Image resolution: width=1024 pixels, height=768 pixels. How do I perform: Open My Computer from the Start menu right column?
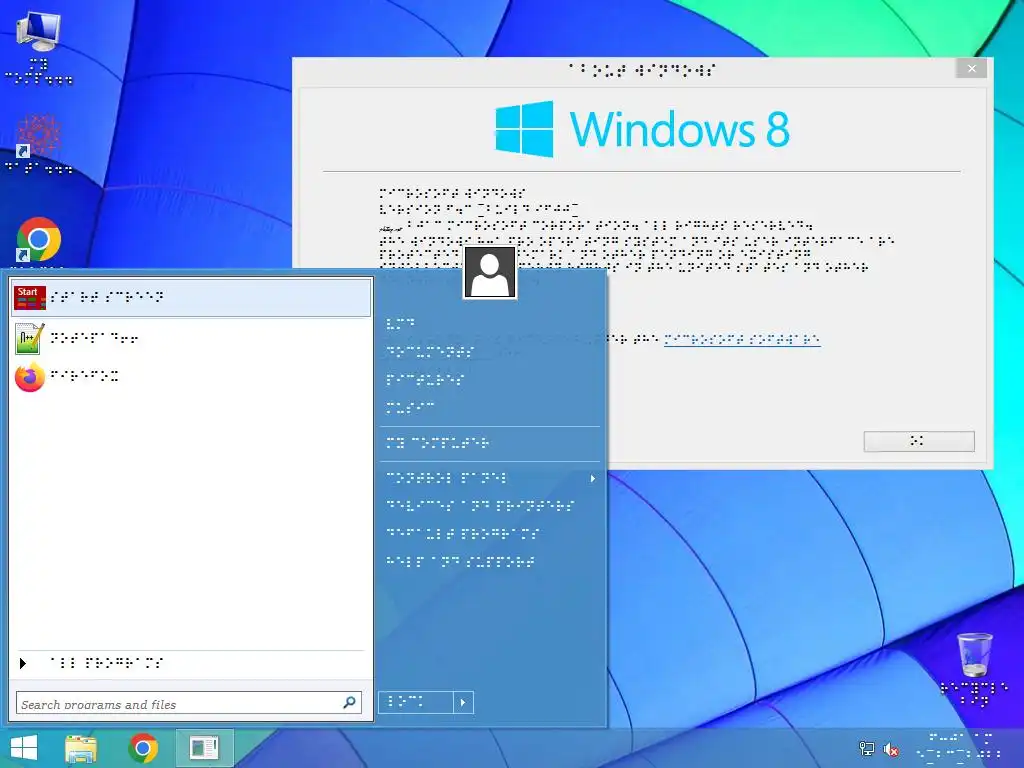pyautogui.click(x=490, y=443)
